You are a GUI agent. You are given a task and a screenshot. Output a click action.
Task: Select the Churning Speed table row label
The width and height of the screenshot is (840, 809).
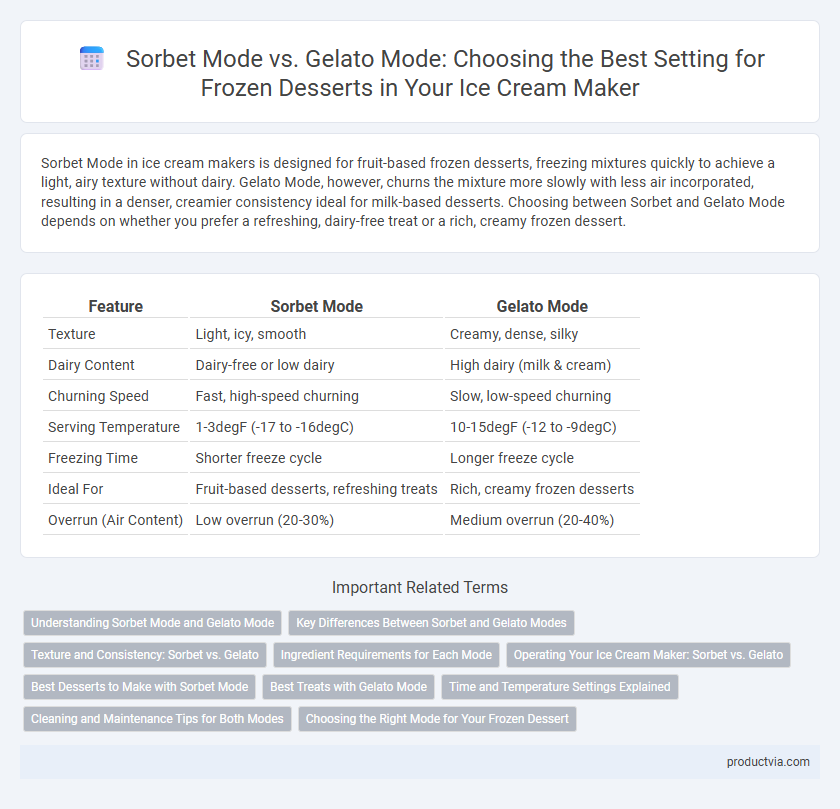99,396
